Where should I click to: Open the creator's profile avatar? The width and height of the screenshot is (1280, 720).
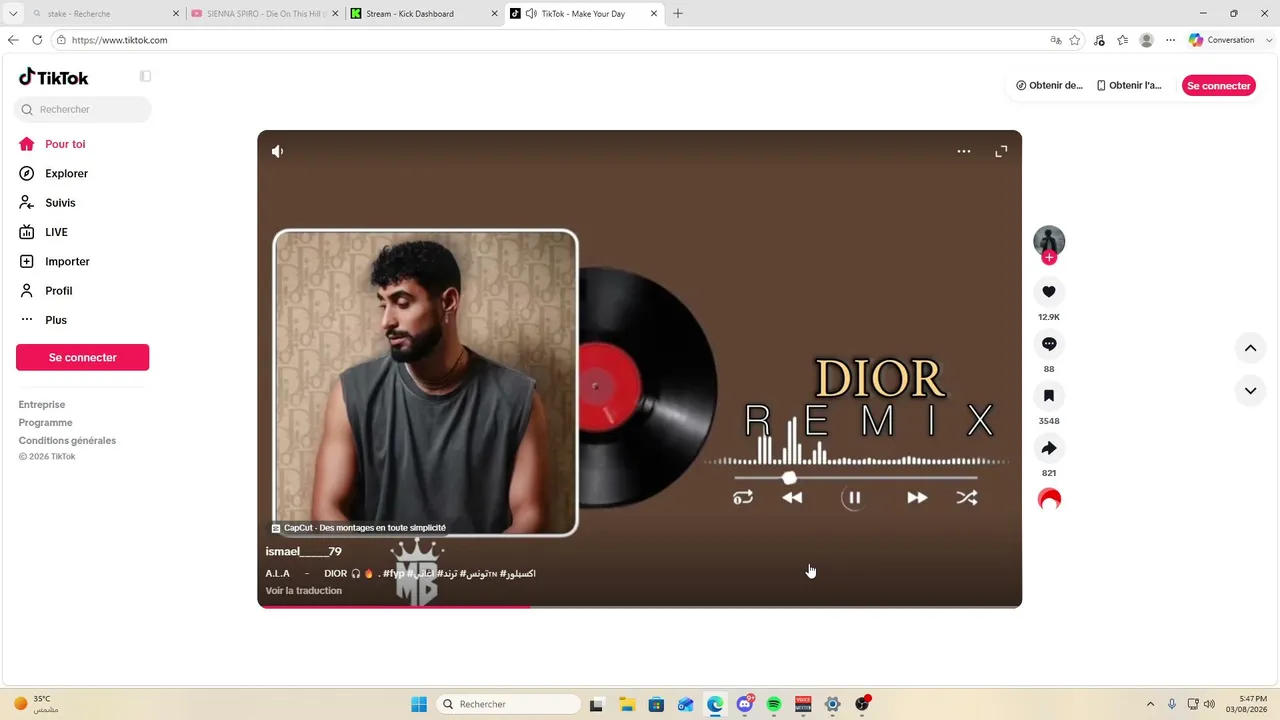1049,241
